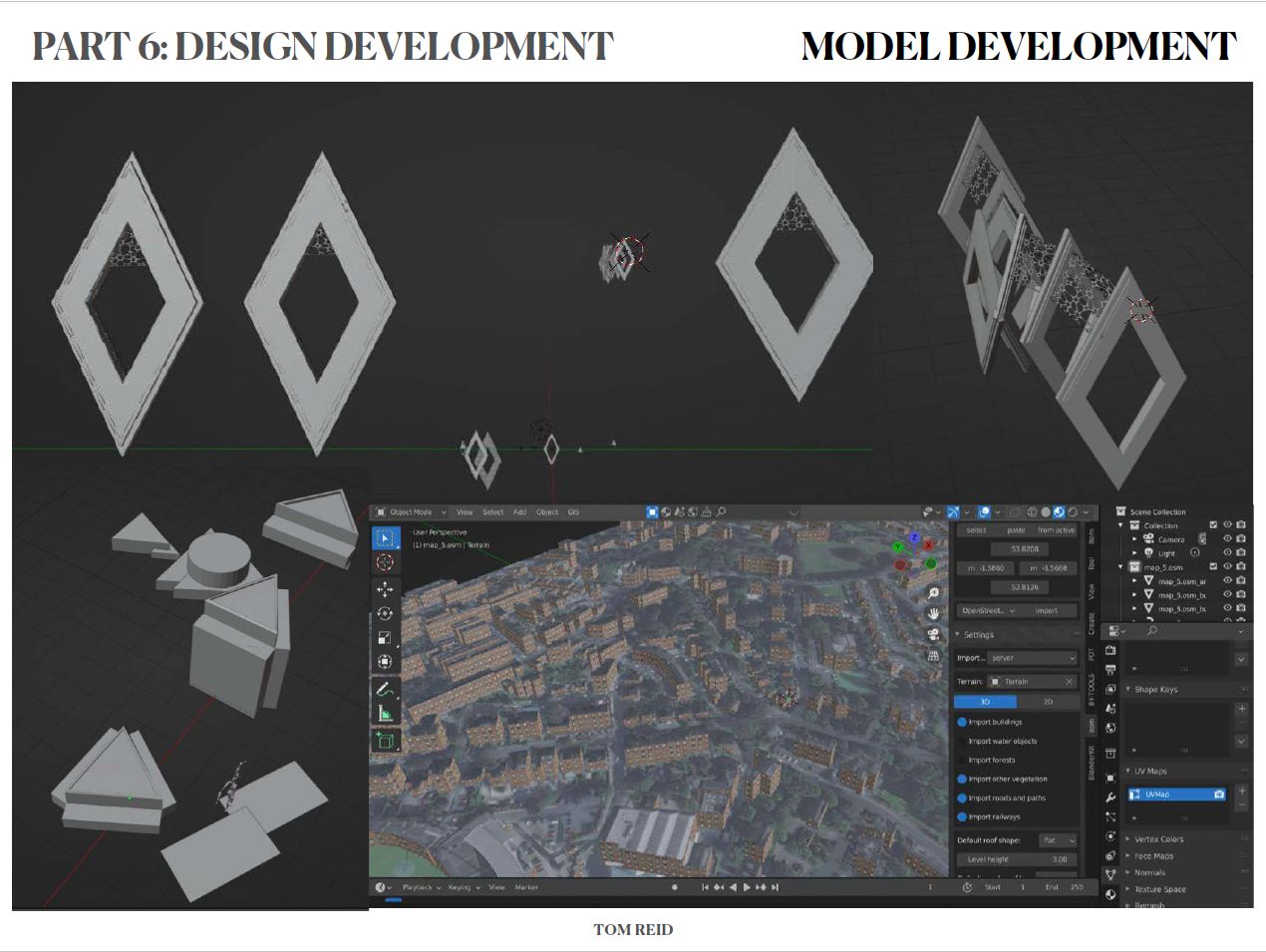Open the Render properties tab
Screen dimensions: 1266x952
pos(1110,650)
